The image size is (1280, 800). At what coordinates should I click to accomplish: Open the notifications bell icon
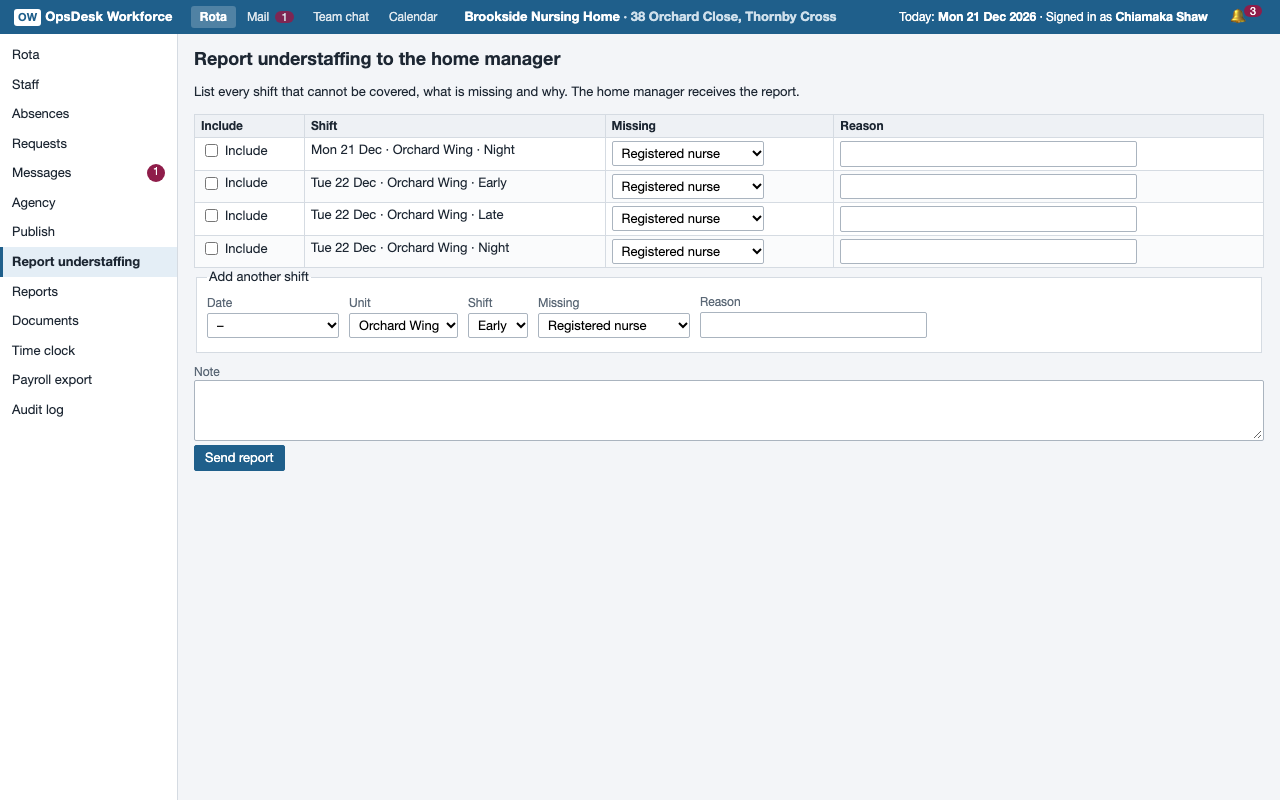coord(1238,16)
